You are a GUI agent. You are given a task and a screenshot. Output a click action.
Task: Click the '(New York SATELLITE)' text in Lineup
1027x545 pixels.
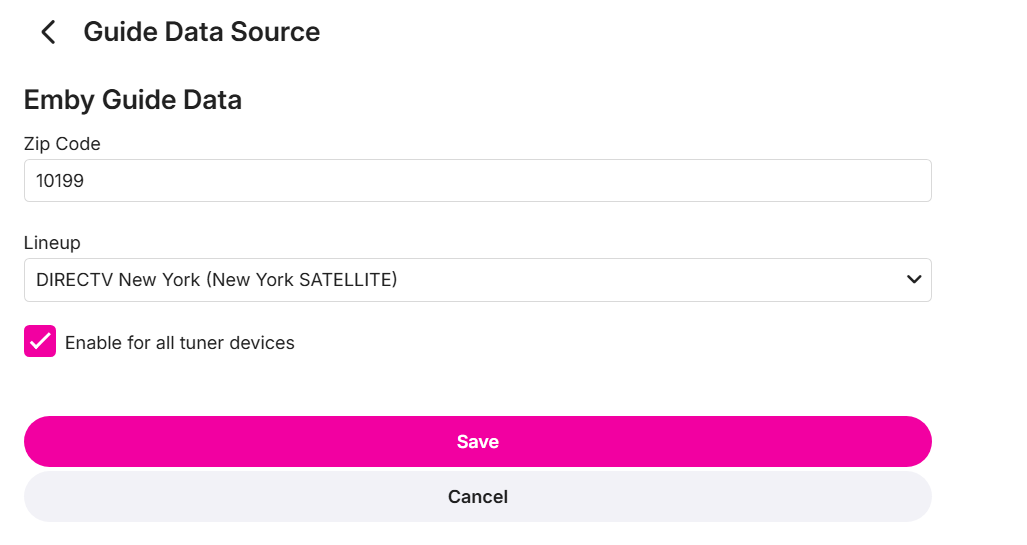coord(302,280)
